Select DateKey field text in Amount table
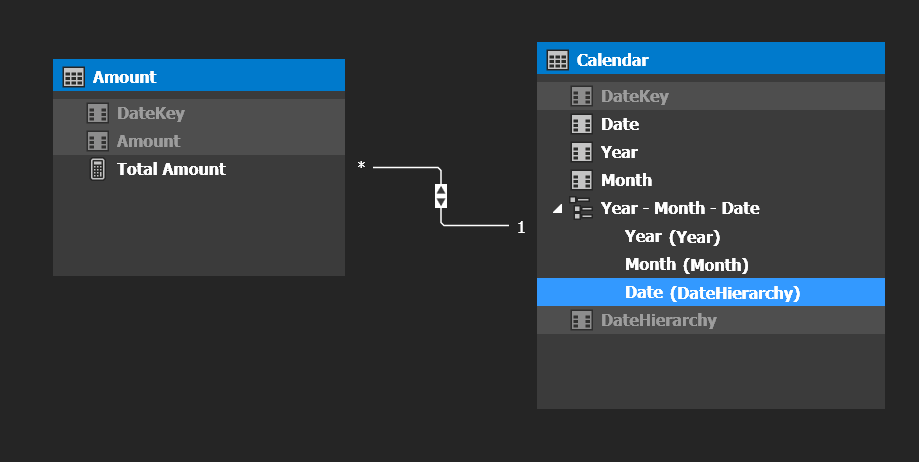Viewport: 919px width, 462px height. (151, 113)
